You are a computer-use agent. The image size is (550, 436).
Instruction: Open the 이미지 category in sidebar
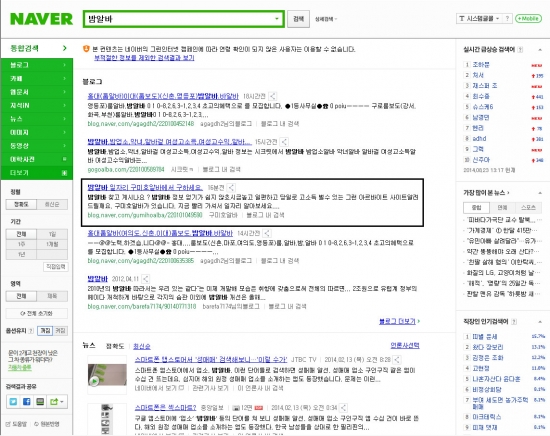37,133
